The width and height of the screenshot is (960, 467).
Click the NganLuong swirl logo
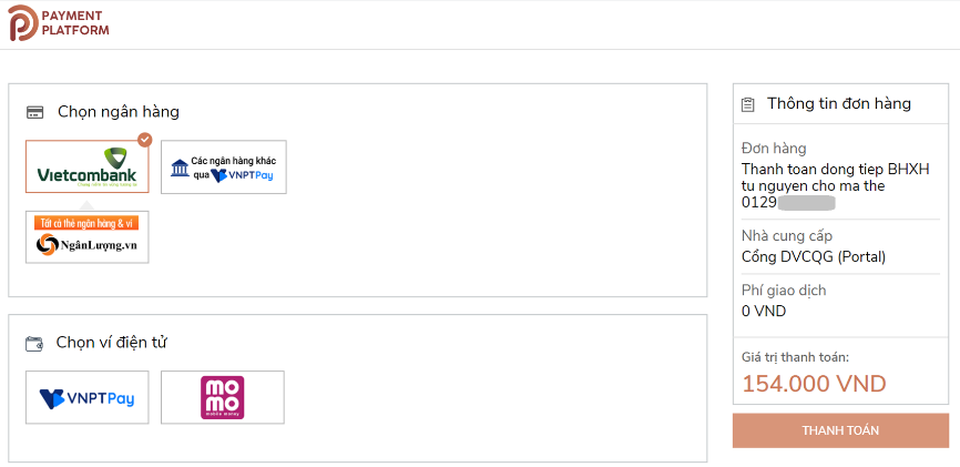[47, 245]
